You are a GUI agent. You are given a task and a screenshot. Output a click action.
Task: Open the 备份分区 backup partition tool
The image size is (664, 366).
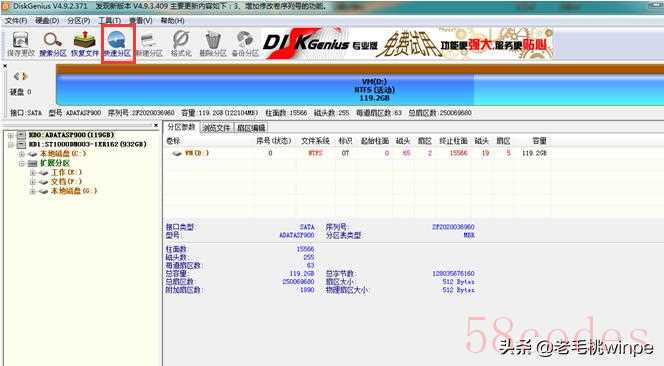[245, 44]
